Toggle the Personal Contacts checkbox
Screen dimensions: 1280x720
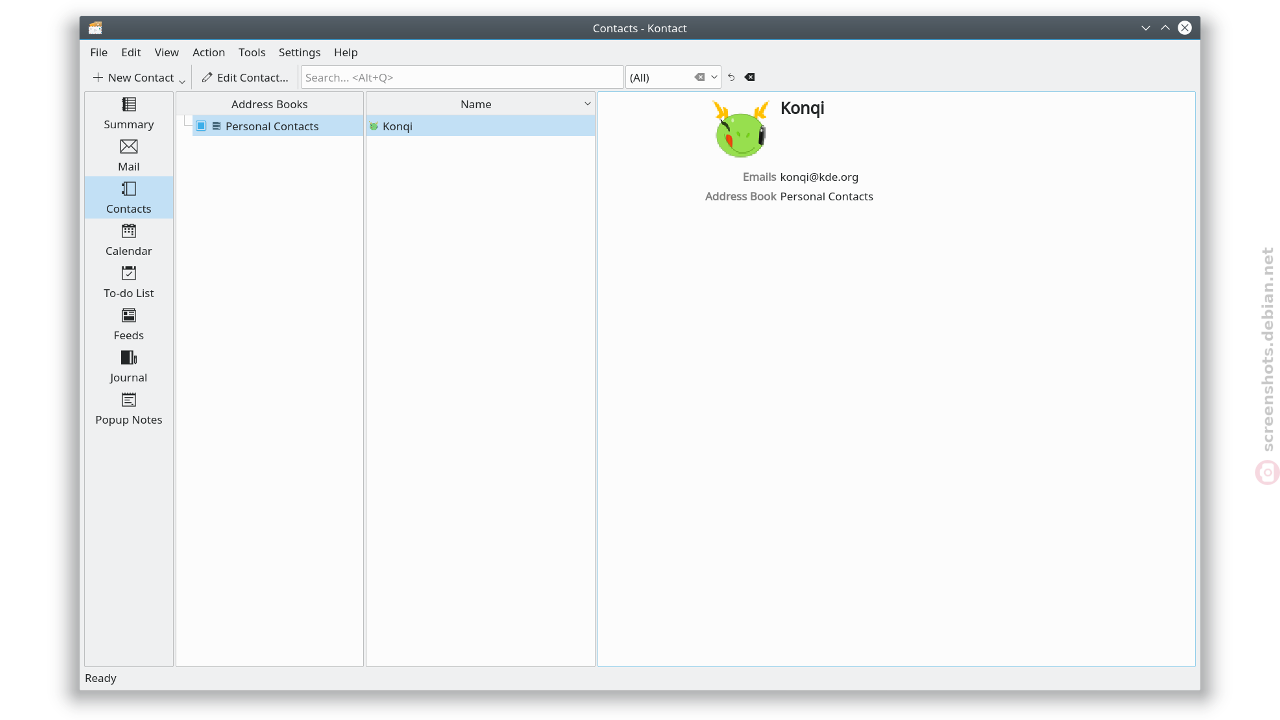[201, 126]
